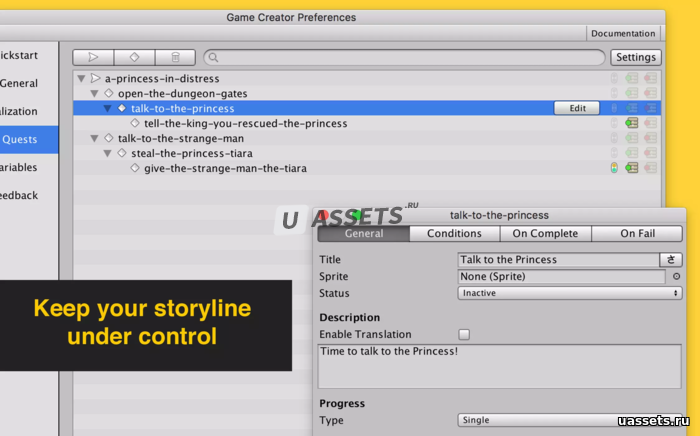
Task: Switch to the General tab
Action: pyautogui.click(x=363, y=233)
